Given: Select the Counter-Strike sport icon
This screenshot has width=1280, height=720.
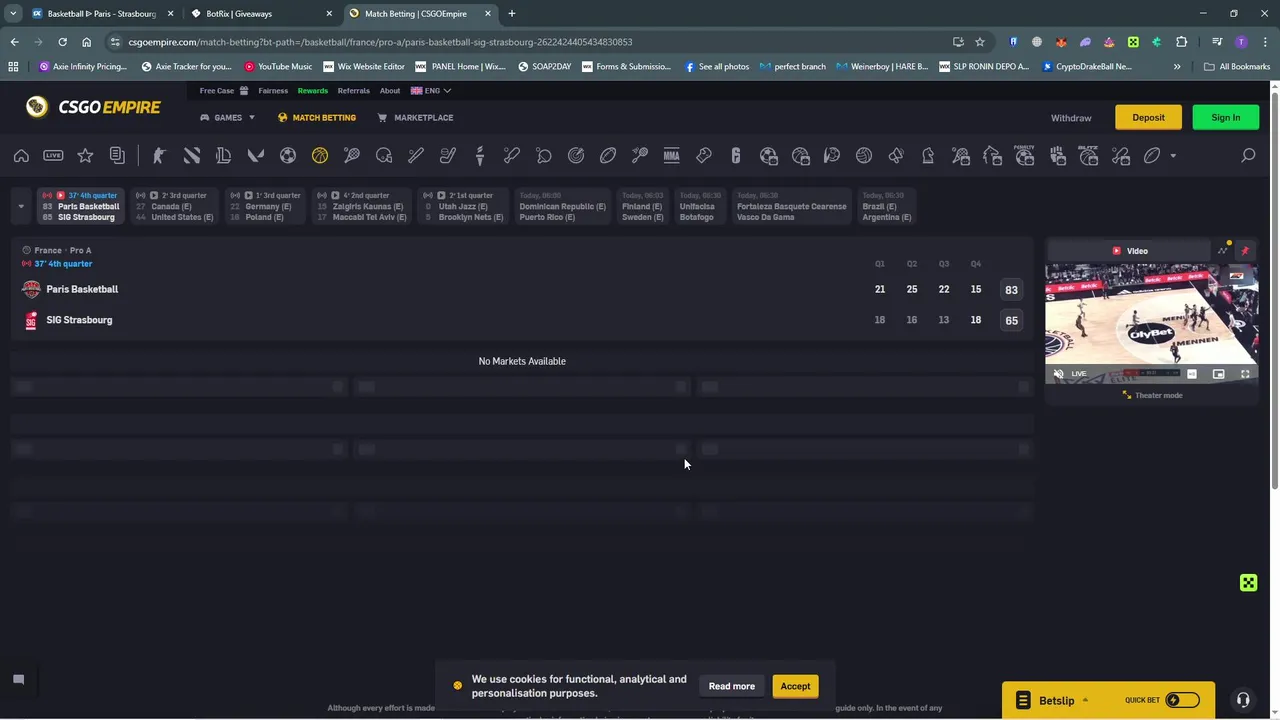Looking at the screenshot, I should 158,156.
